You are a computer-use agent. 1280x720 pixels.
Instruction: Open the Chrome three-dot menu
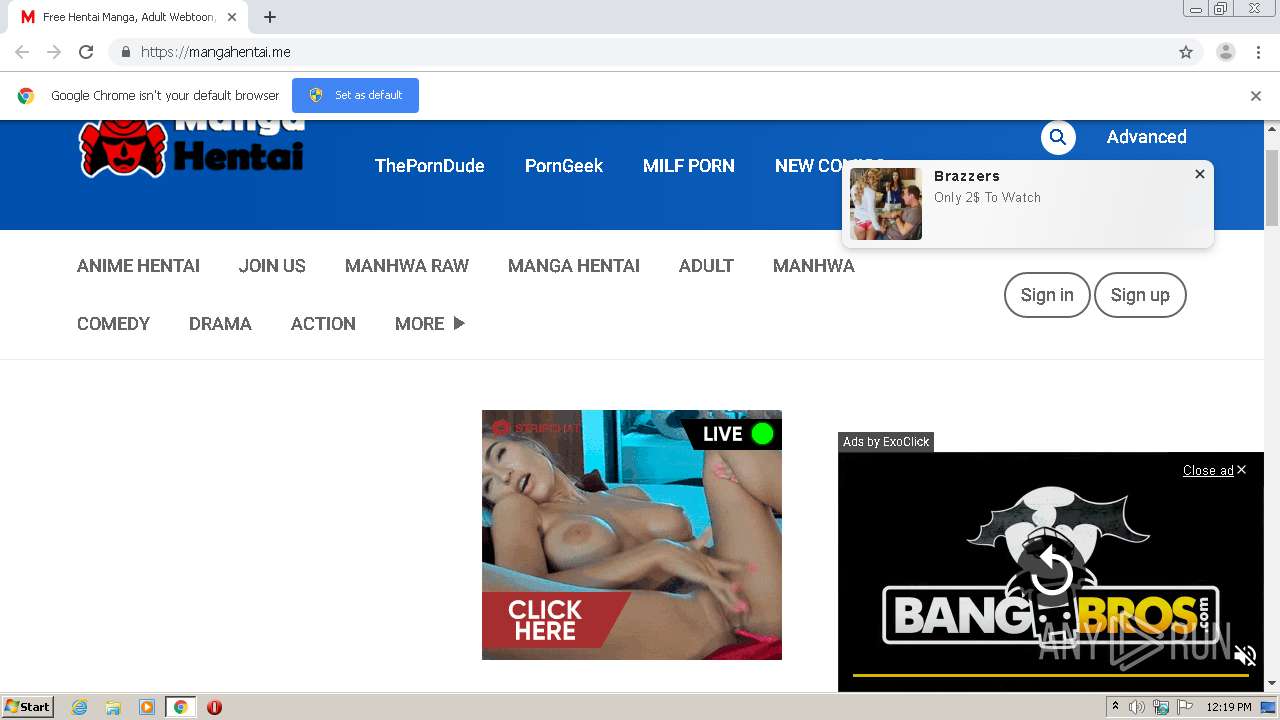tap(1258, 52)
